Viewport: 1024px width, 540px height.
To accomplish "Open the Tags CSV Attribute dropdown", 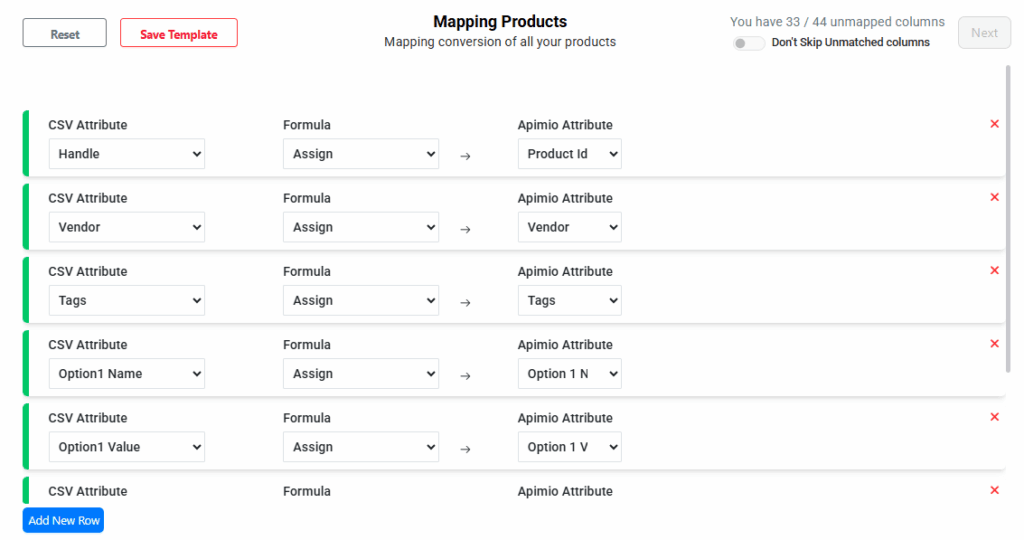I will (x=127, y=300).
